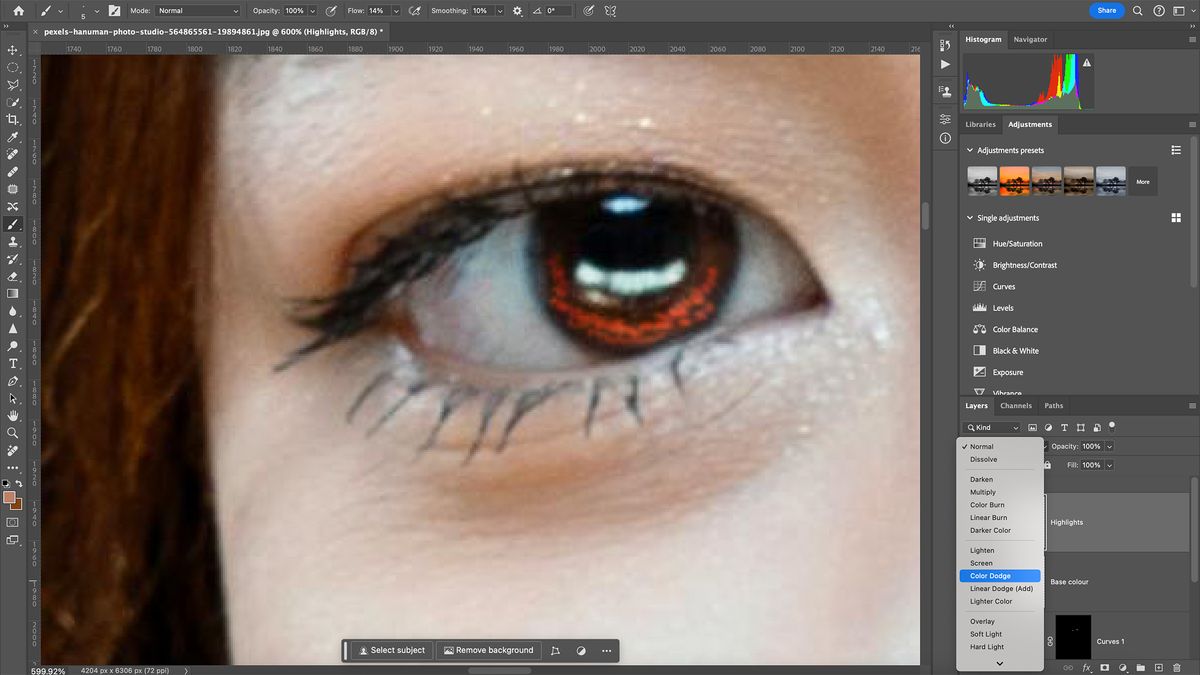
Task: Select the Clone Stamp tool
Action: (13, 242)
